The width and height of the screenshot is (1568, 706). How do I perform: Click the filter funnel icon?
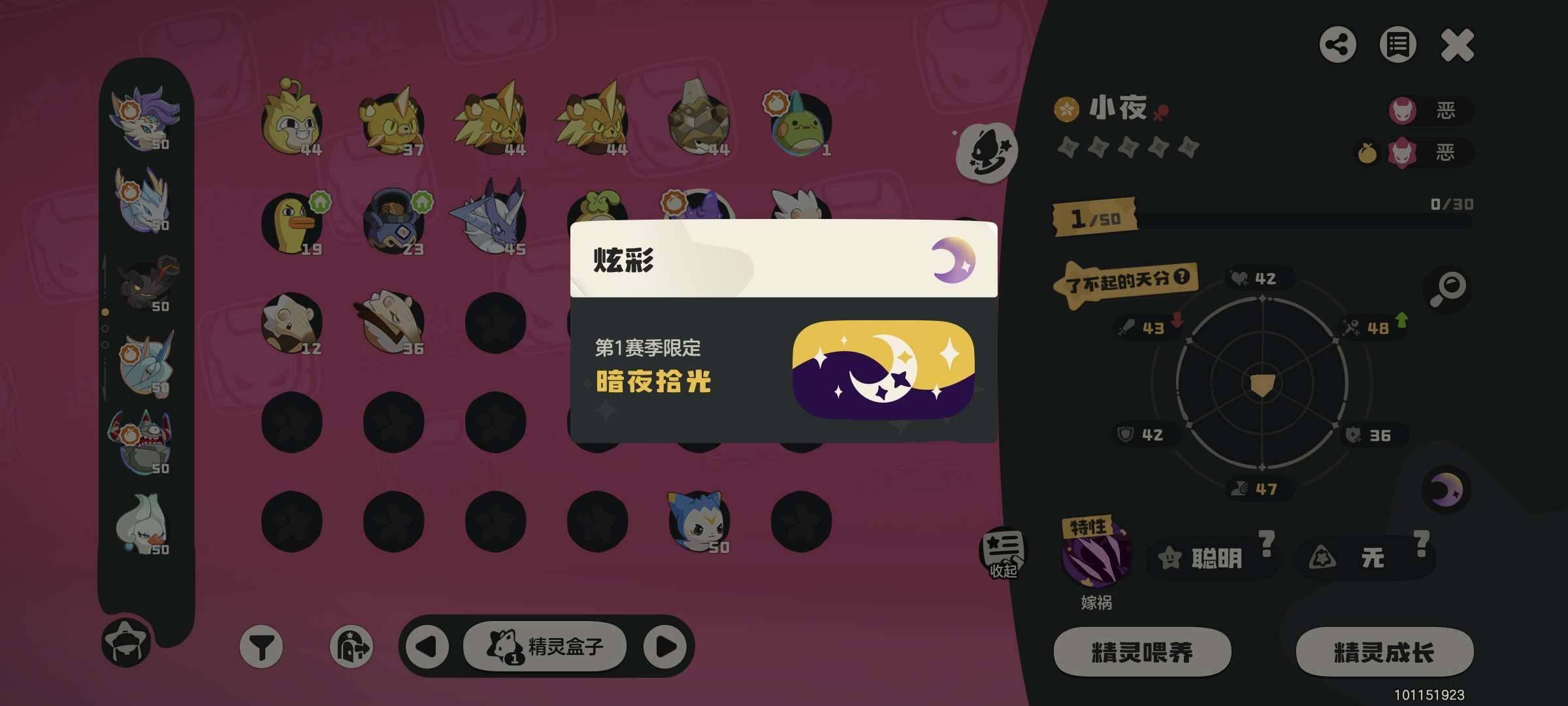[261, 647]
